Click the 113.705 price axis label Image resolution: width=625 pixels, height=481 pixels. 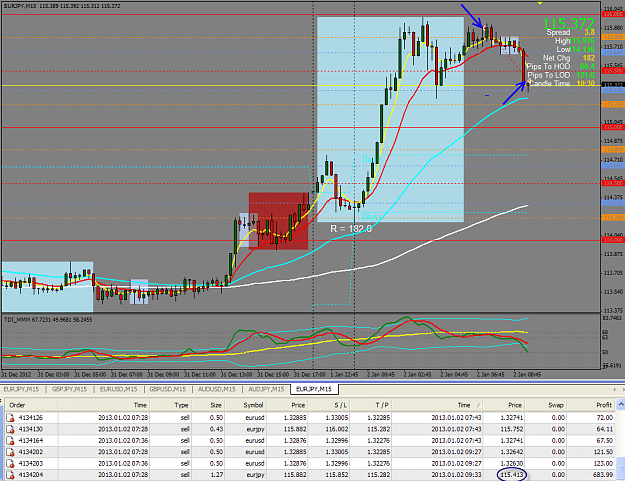point(613,273)
